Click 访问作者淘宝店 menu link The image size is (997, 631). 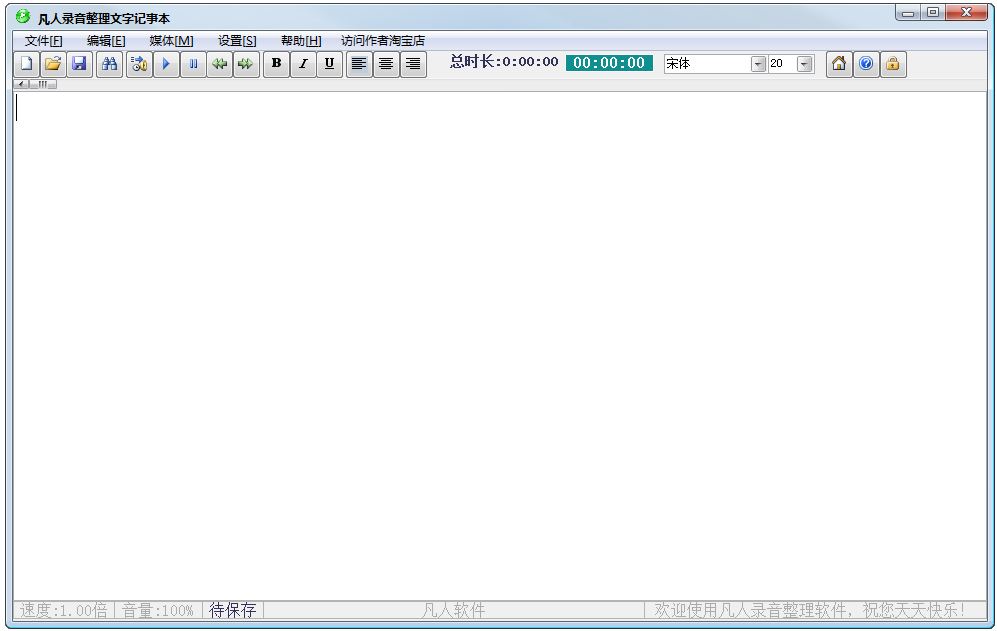[x=383, y=41]
